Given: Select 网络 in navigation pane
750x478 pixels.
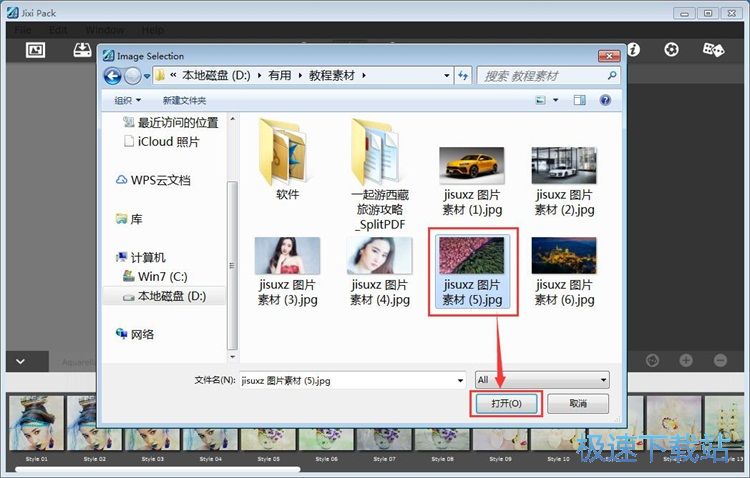Looking at the screenshot, I should pos(135,334).
